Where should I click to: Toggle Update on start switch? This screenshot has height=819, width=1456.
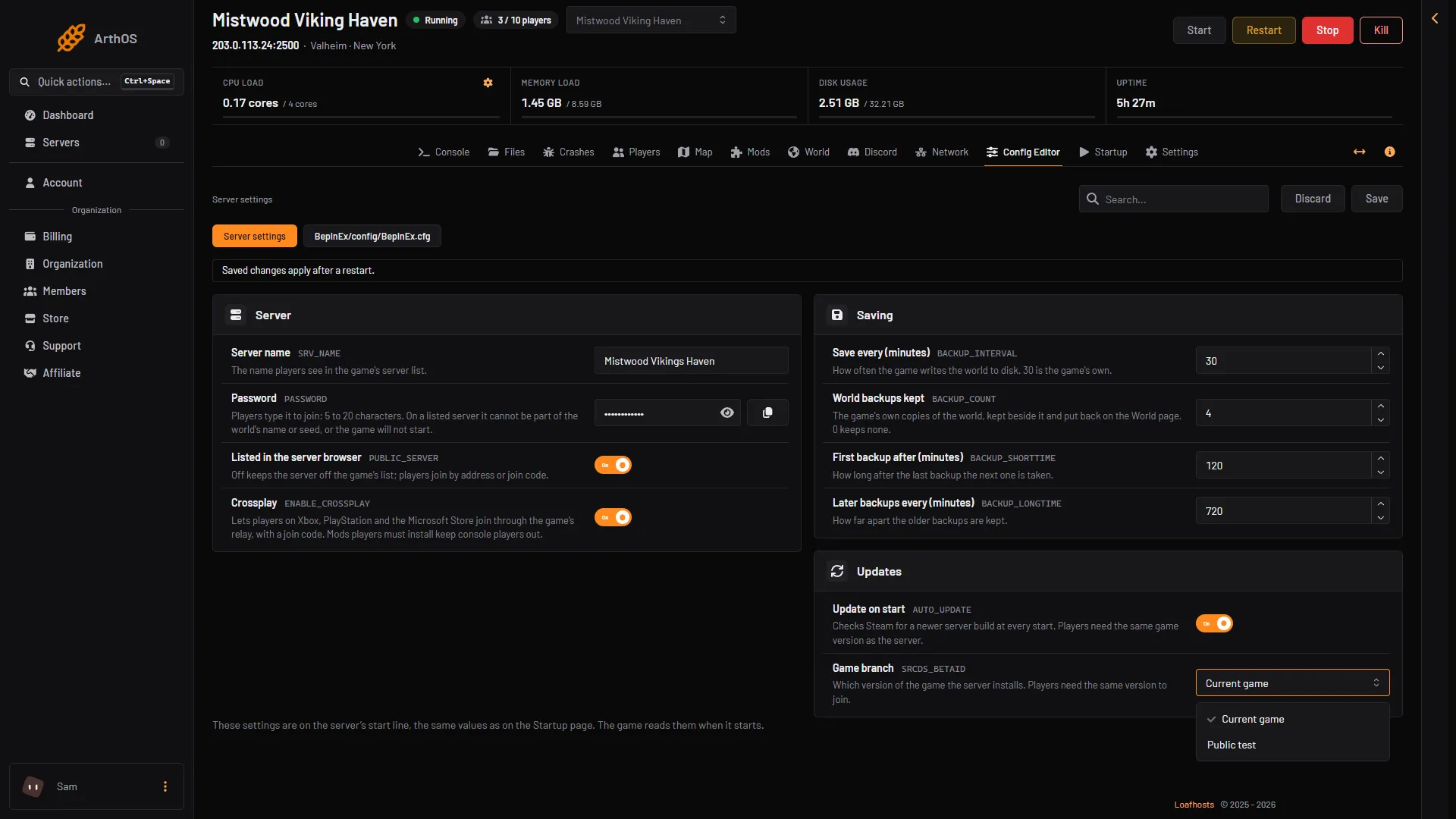click(x=1214, y=623)
